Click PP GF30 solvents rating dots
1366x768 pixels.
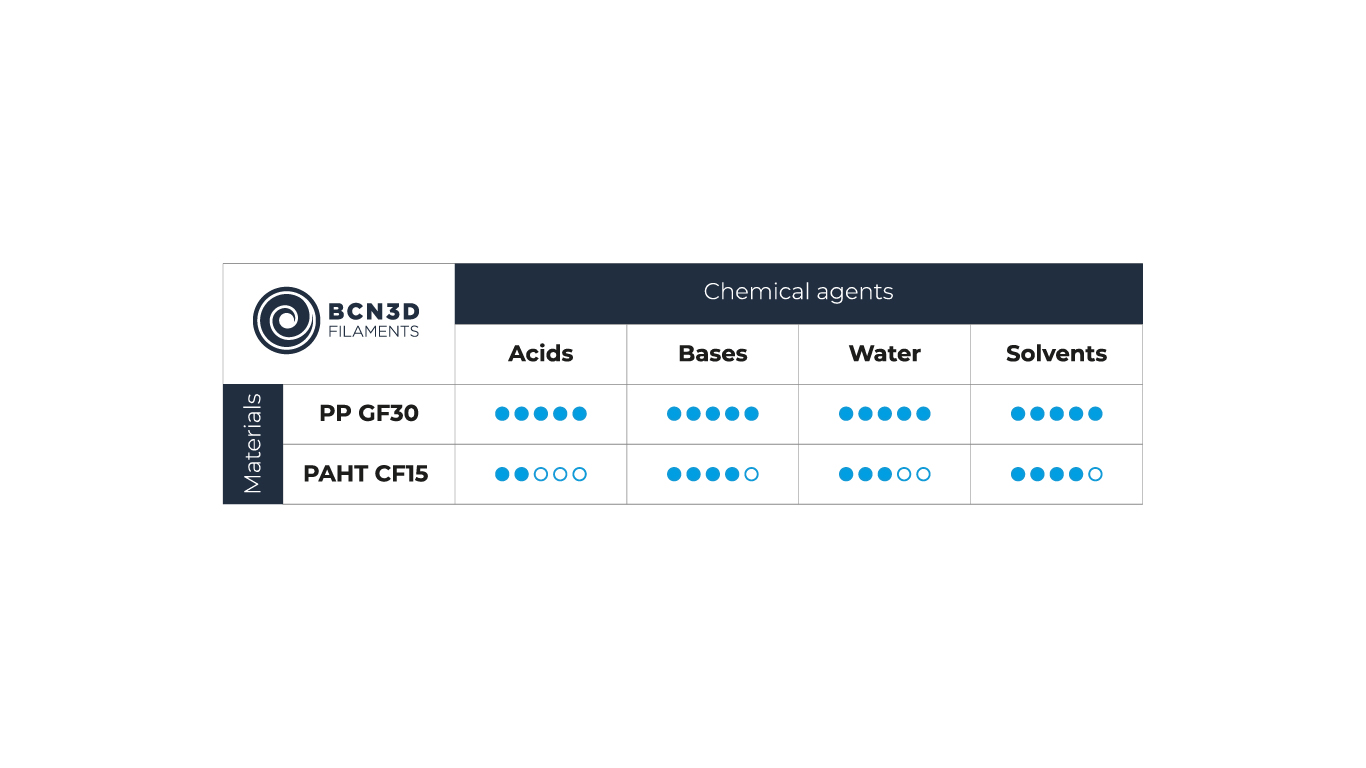(1057, 414)
